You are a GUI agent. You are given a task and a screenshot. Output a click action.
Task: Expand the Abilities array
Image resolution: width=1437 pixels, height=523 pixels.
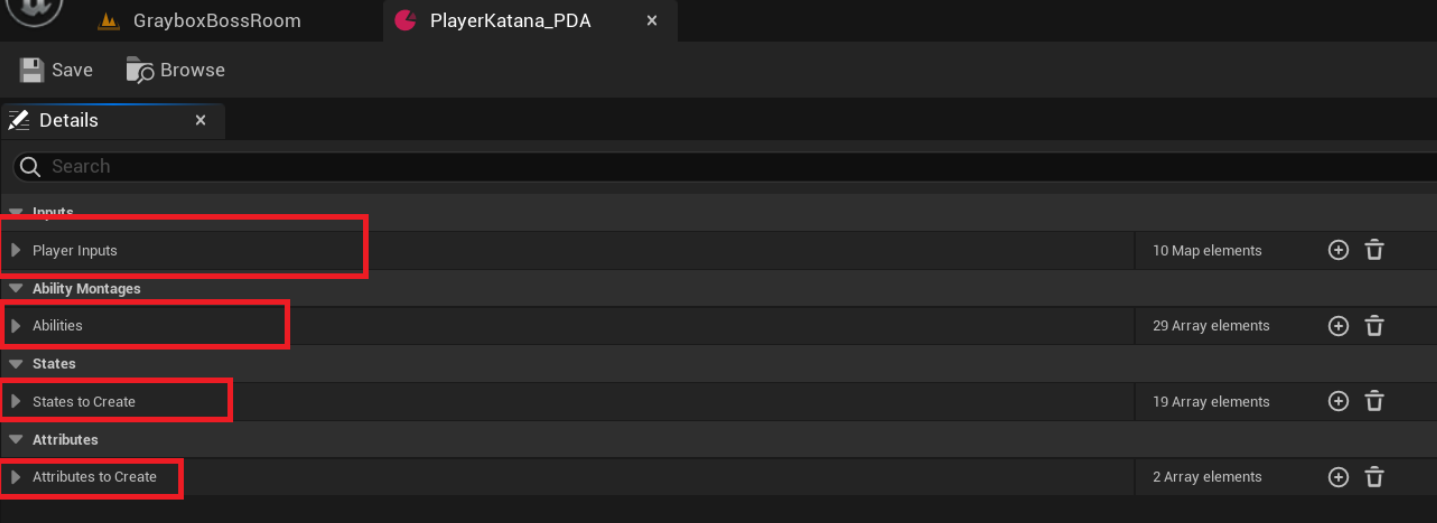coord(16,326)
